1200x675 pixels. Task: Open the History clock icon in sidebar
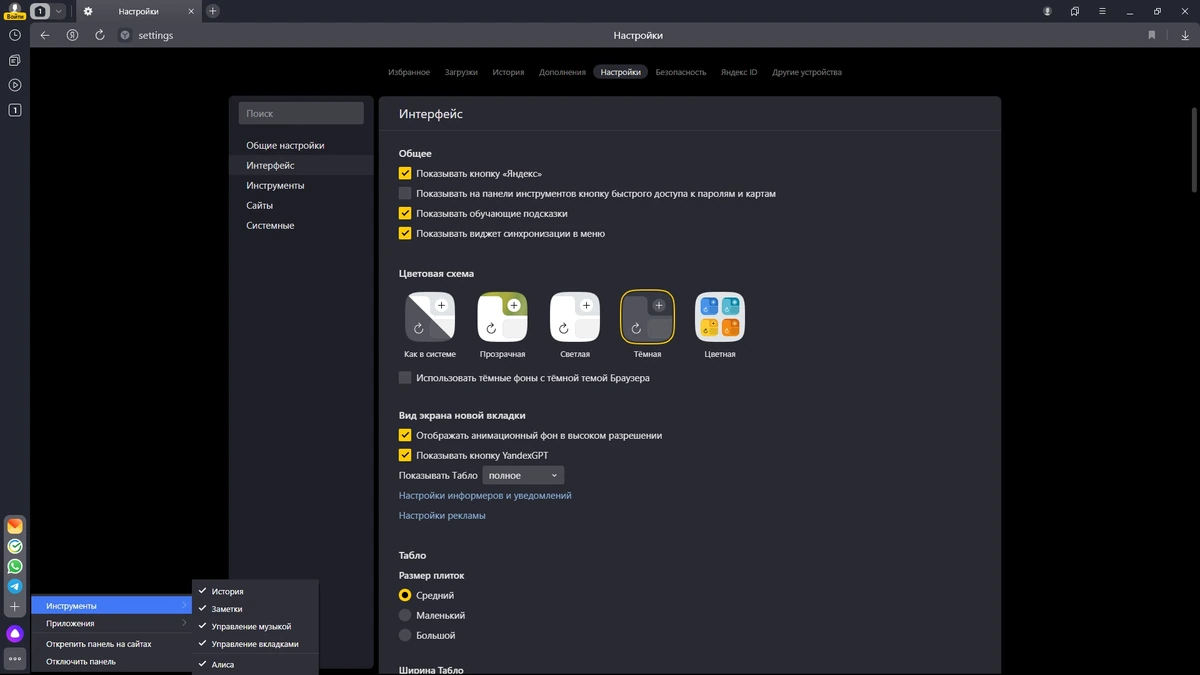[x=15, y=35]
